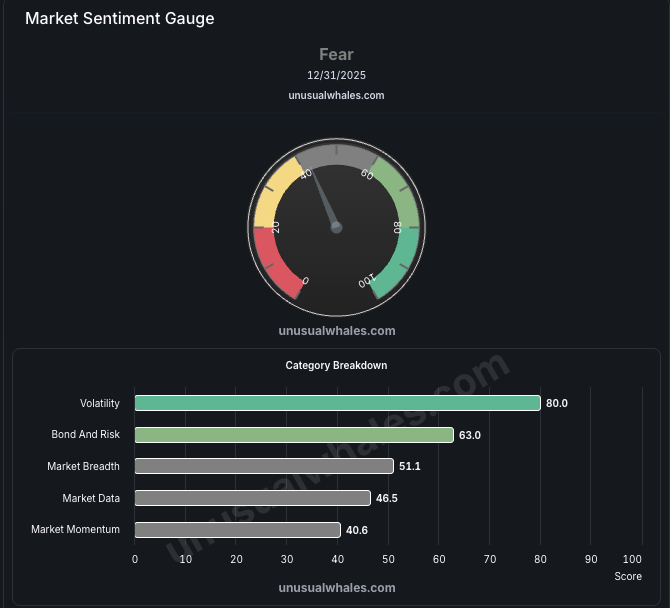The image size is (670, 608).
Task: Click the Bond And Risk bar
Action: click(x=294, y=435)
